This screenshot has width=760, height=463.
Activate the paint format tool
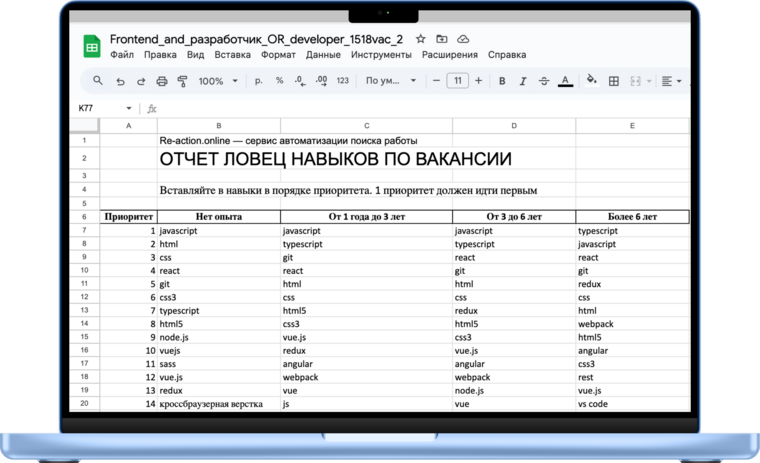click(x=182, y=81)
